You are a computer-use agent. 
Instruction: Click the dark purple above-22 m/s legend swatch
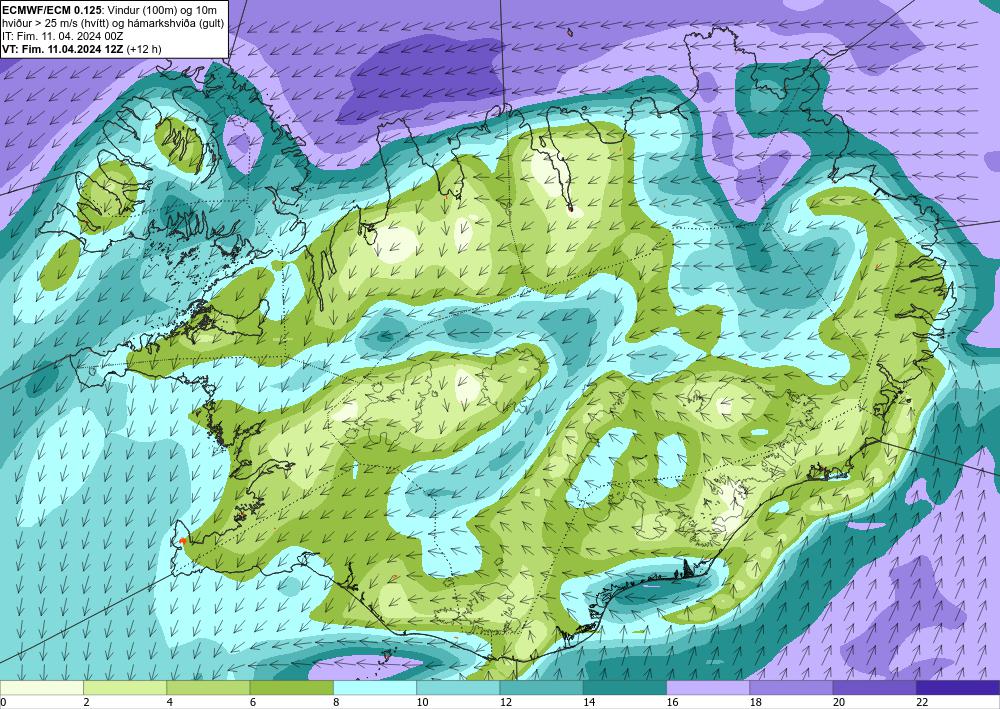coord(958,688)
